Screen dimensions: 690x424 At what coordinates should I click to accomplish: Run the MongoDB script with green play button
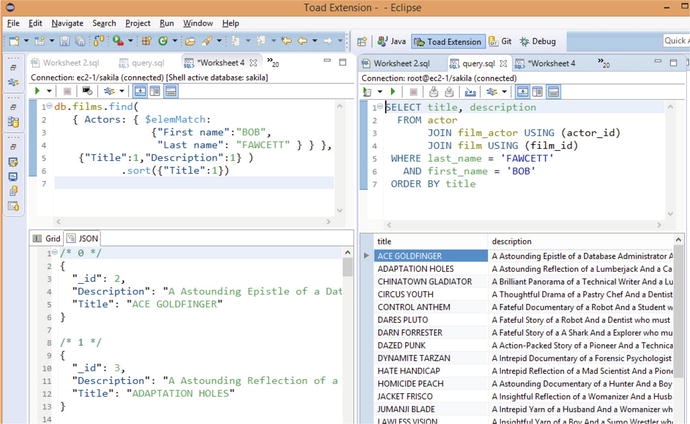coord(37,91)
